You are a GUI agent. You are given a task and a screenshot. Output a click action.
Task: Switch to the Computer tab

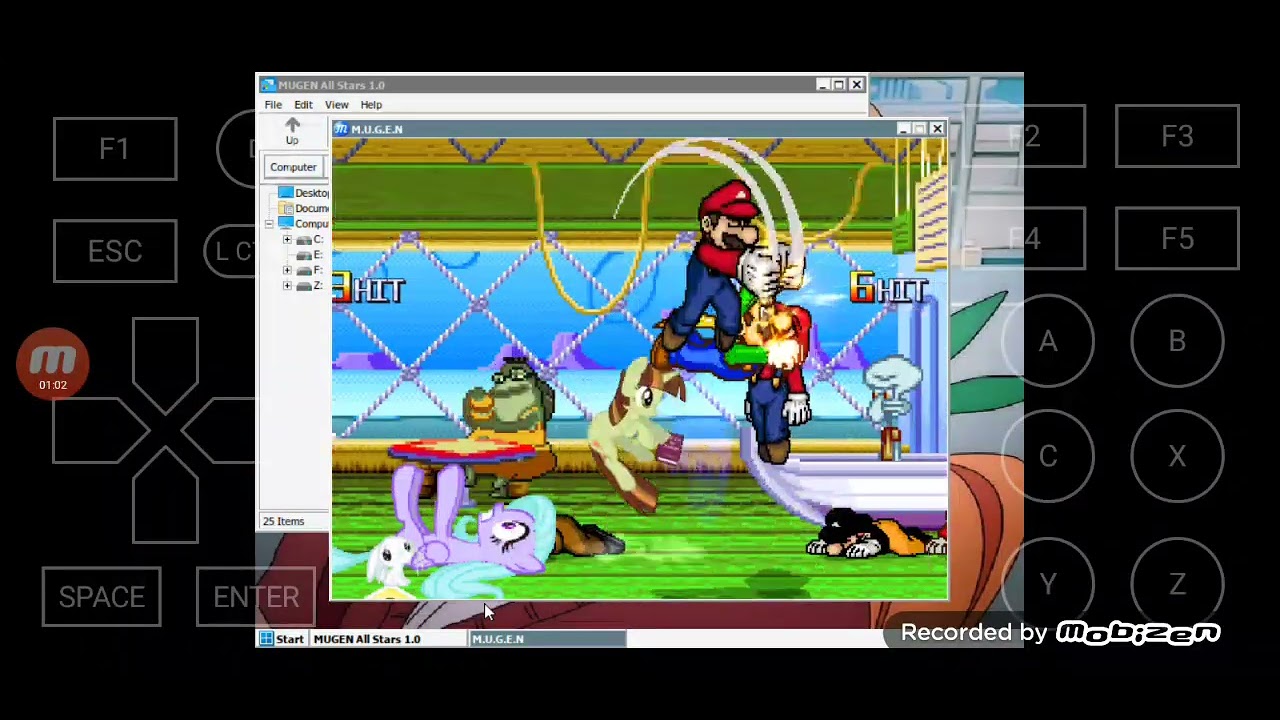coord(293,167)
